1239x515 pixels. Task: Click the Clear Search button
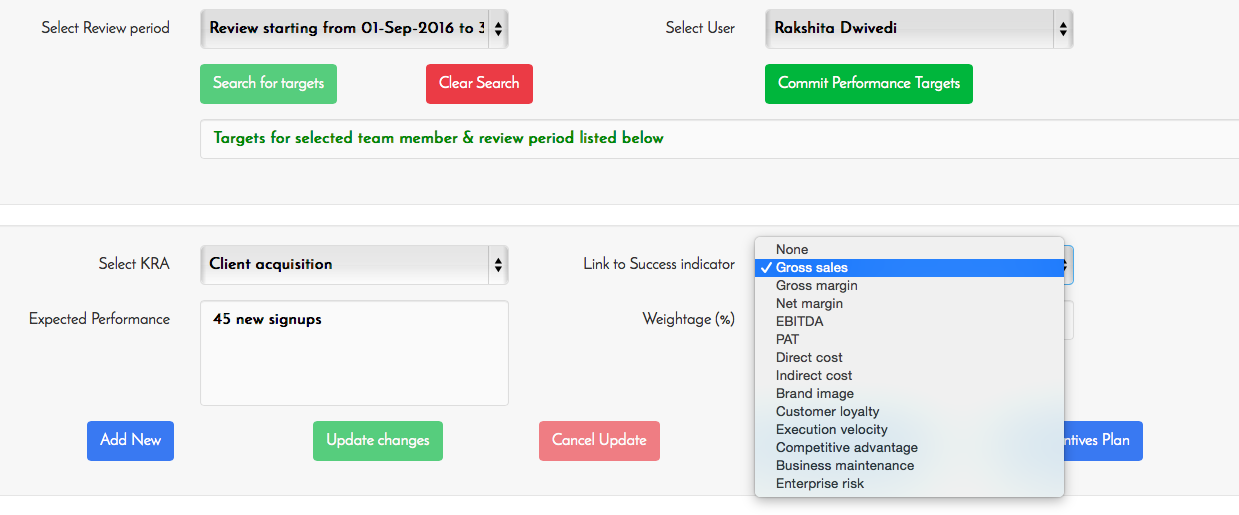click(479, 84)
